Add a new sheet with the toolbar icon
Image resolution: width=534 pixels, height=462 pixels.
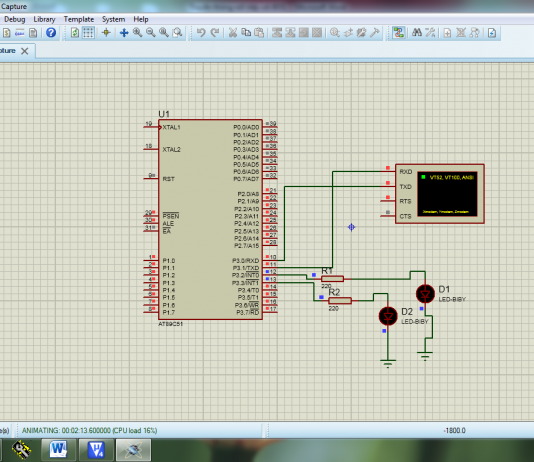(447, 33)
